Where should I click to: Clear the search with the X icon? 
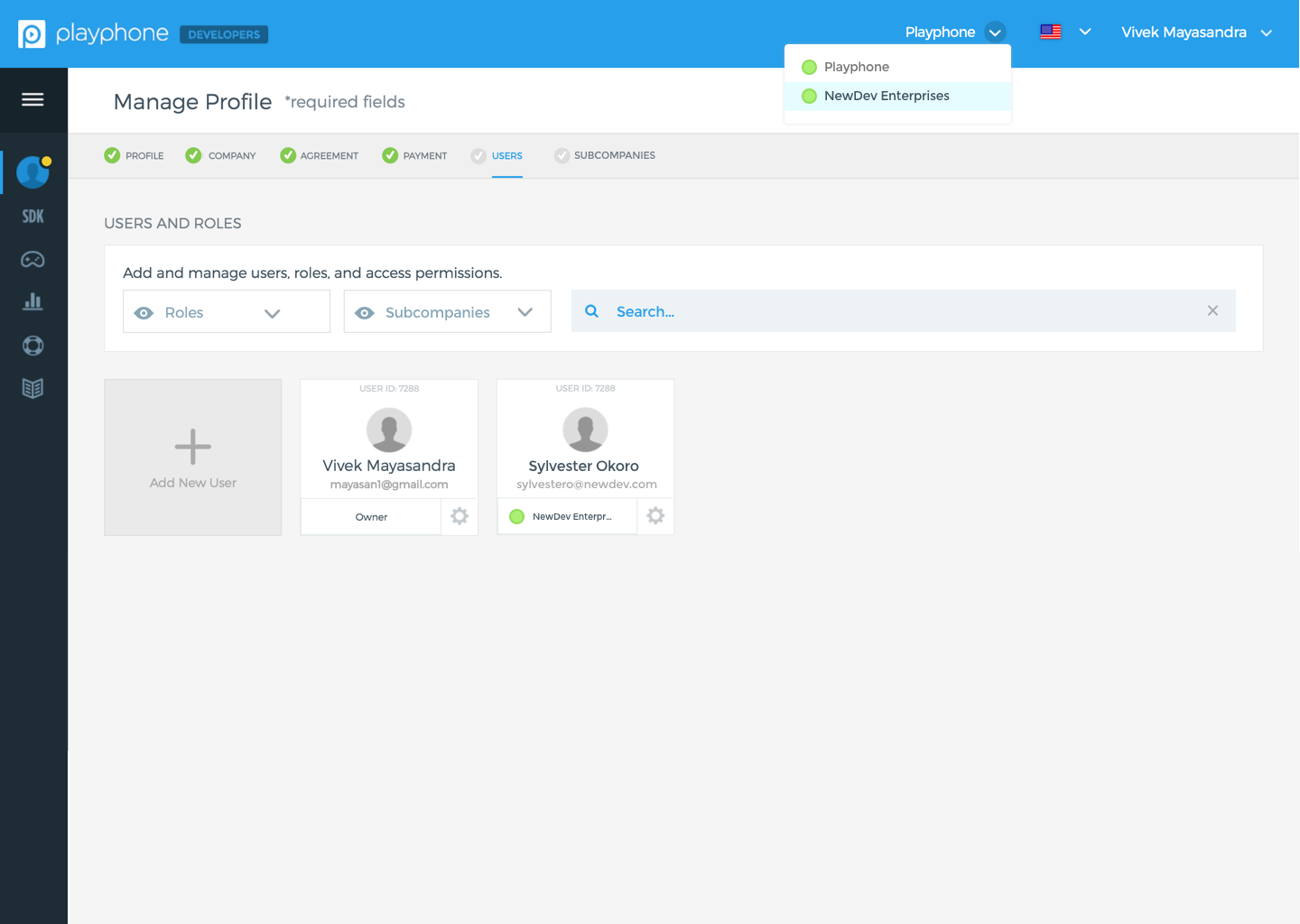[x=1212, y=310]
